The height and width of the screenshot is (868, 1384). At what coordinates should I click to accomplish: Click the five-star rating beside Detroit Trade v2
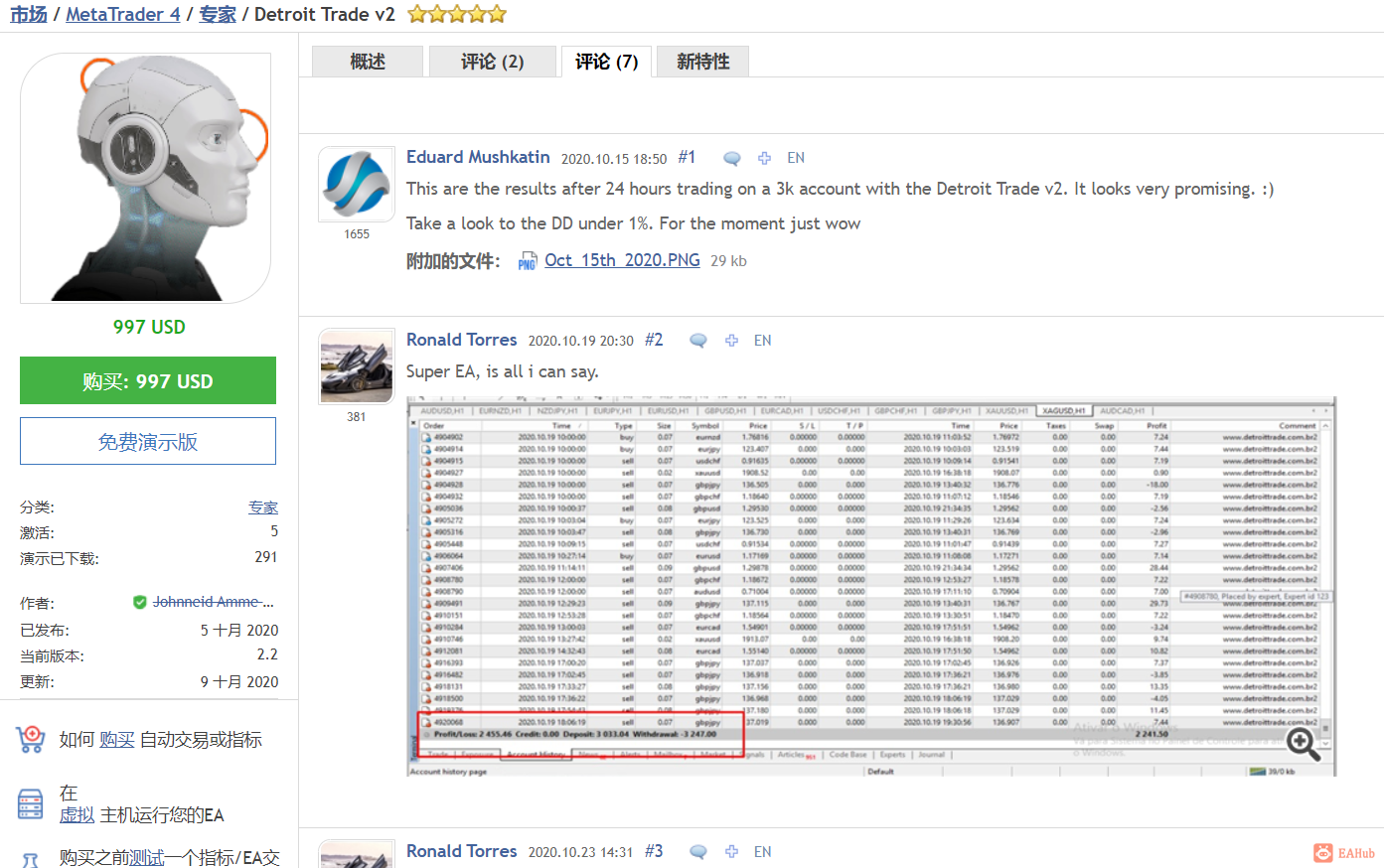(457, 14)
